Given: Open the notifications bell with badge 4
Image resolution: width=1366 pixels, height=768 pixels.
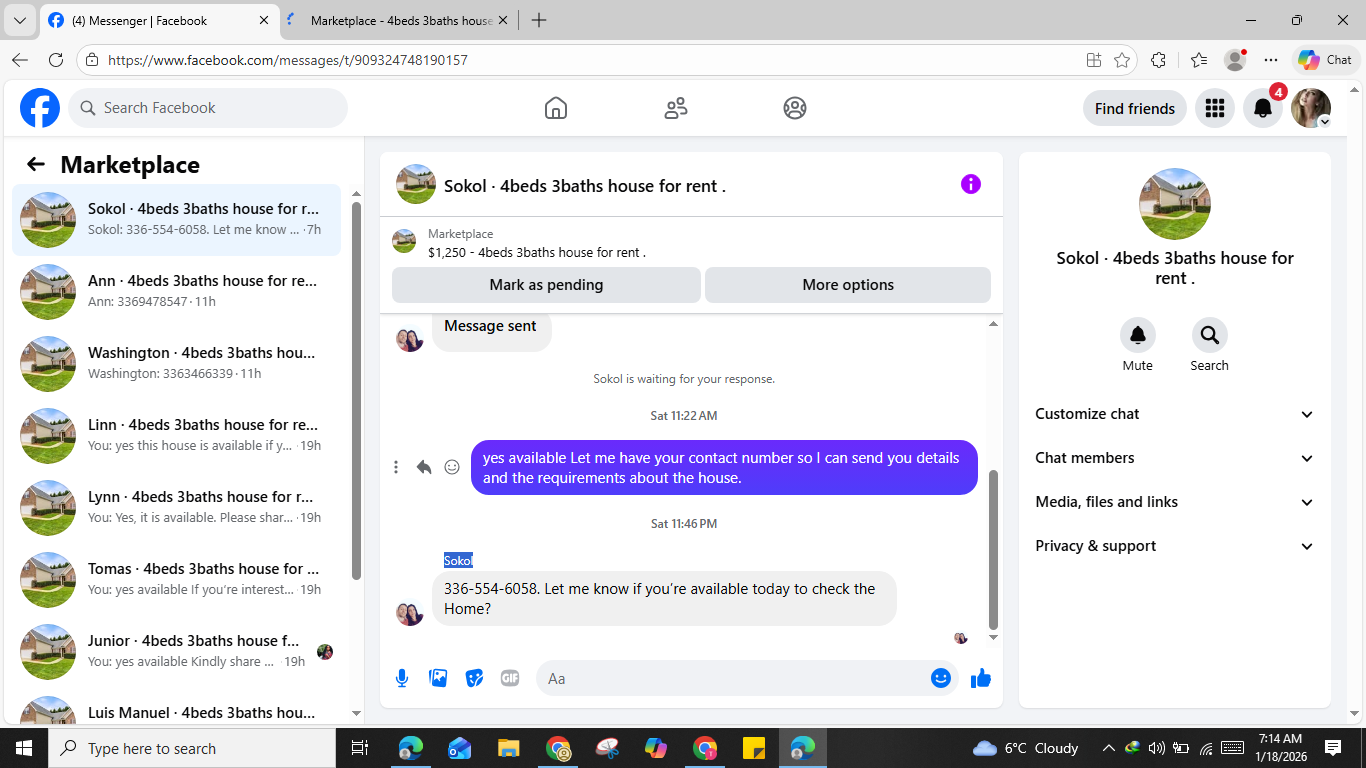Looking at the screenshot, I should tap(1263, 108).
